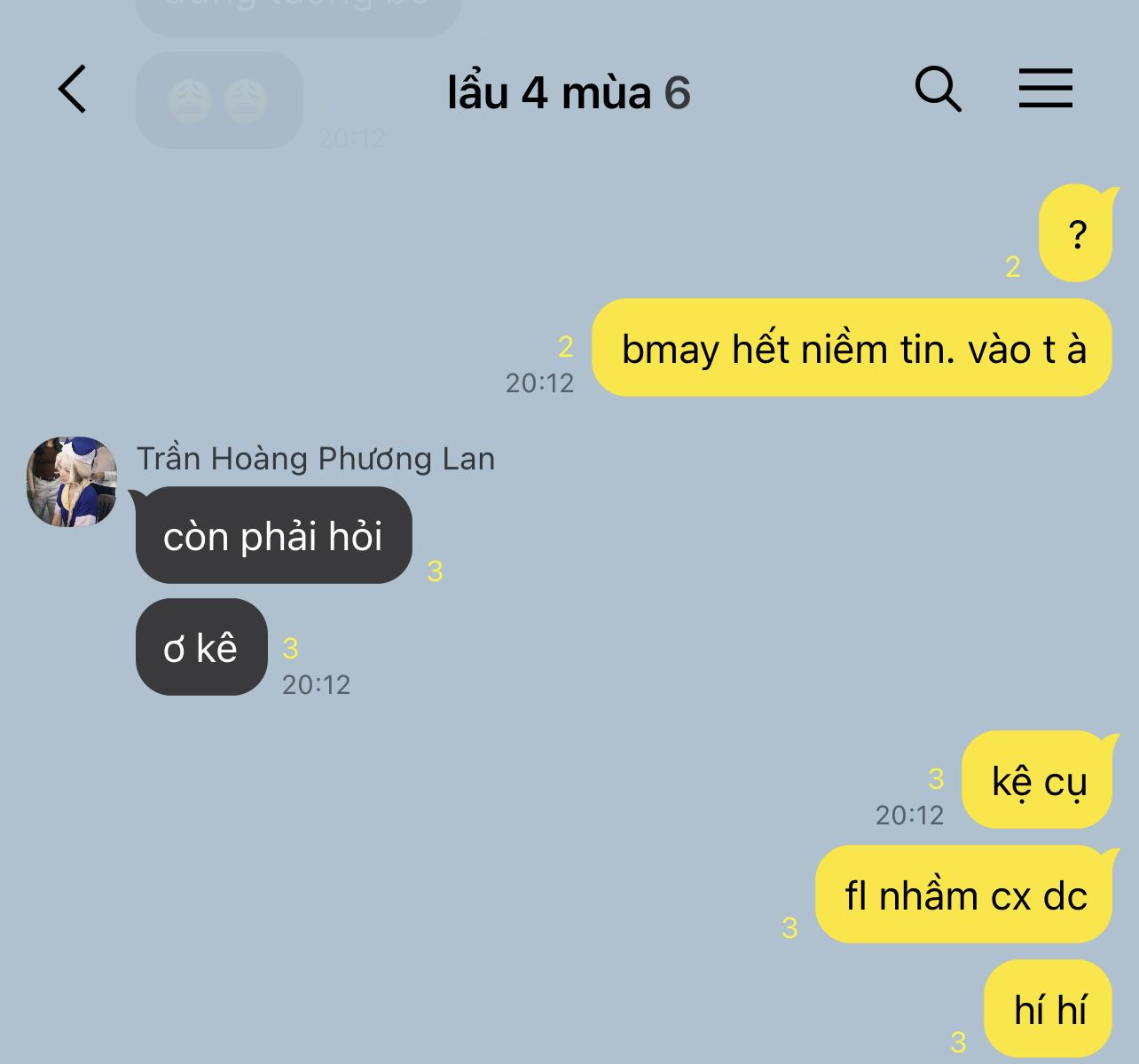Tap read count beside "còn phải hỏi"
1139x1064 pixels.
[x=435, y=571]
